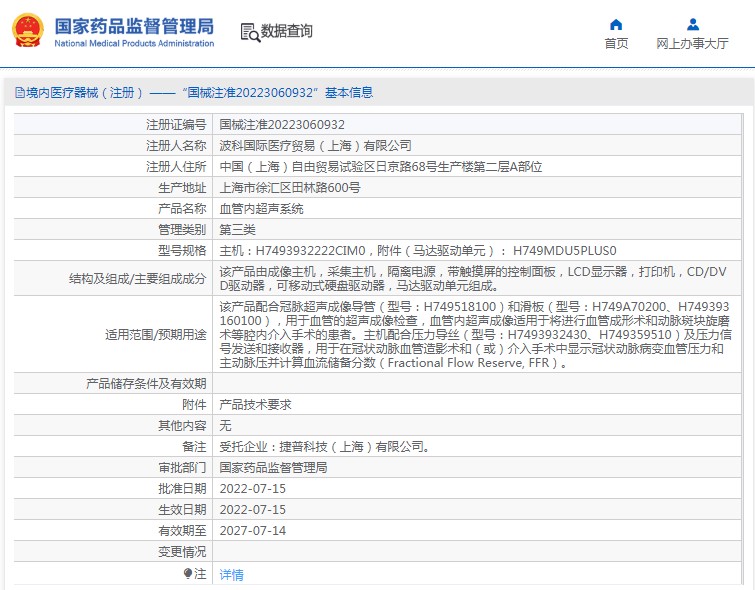The image size is (755, 590).
Task: Select 上海市徐汇区田林路600号 value
Action: 290,187
